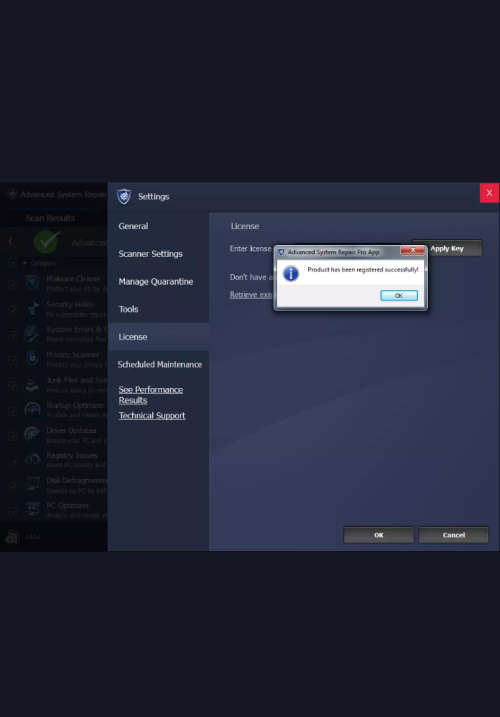500x717 pixels.
Task: Toggle the Startup Optimizer checkbox in the main window
Action: click(12, 411)
